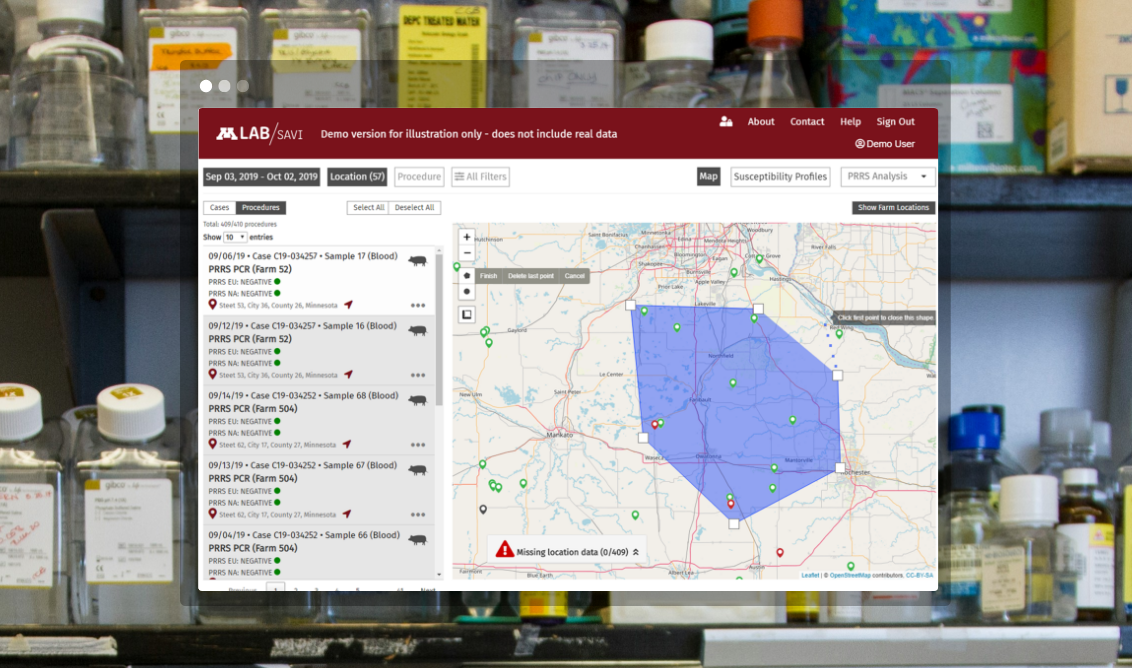Open the Location (57) filter
Viewport: 1132px width, 668px height.
point(357,176)
